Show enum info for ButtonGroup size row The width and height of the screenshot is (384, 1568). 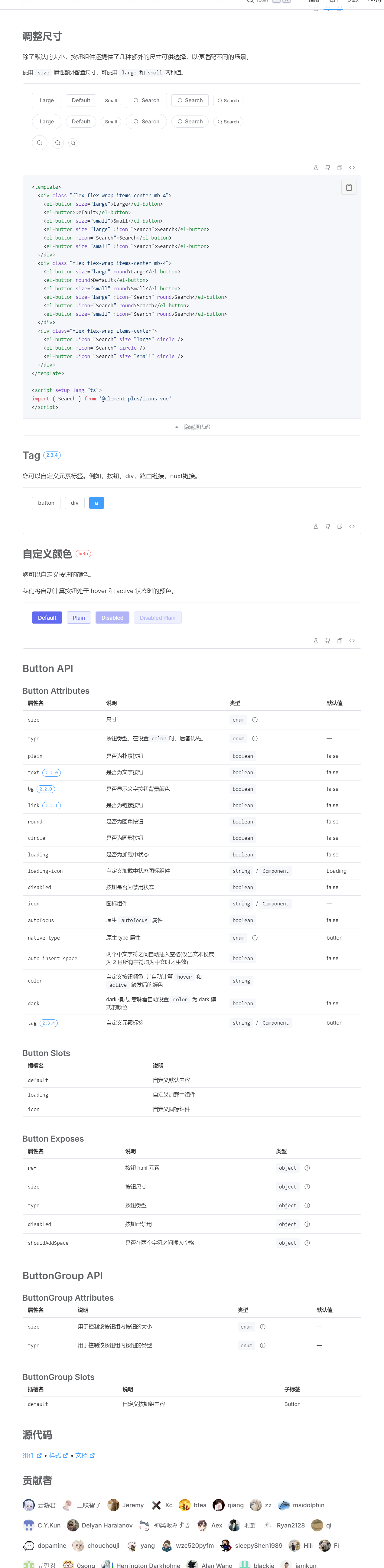coord(263,1326)
